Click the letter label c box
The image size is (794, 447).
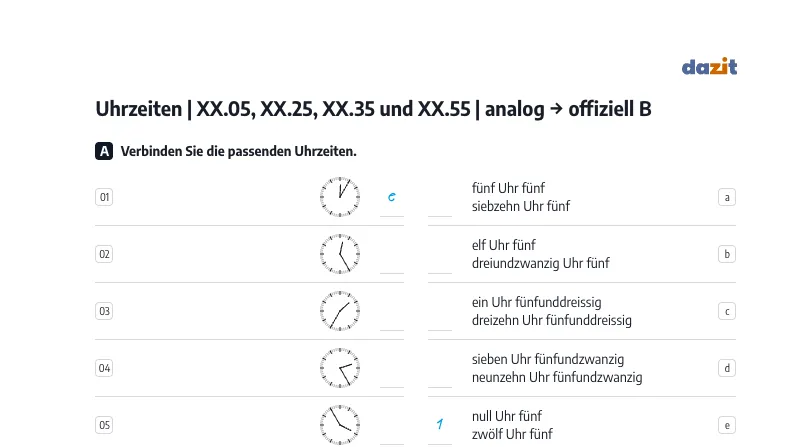coord(727,311)
